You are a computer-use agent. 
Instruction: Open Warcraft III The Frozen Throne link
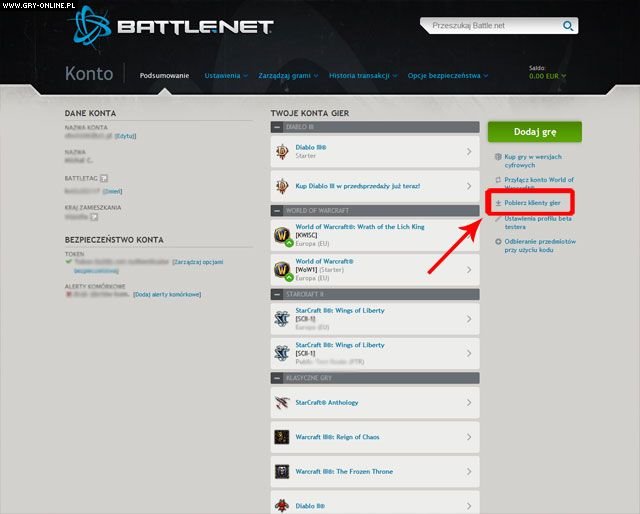tap(344, 472)
